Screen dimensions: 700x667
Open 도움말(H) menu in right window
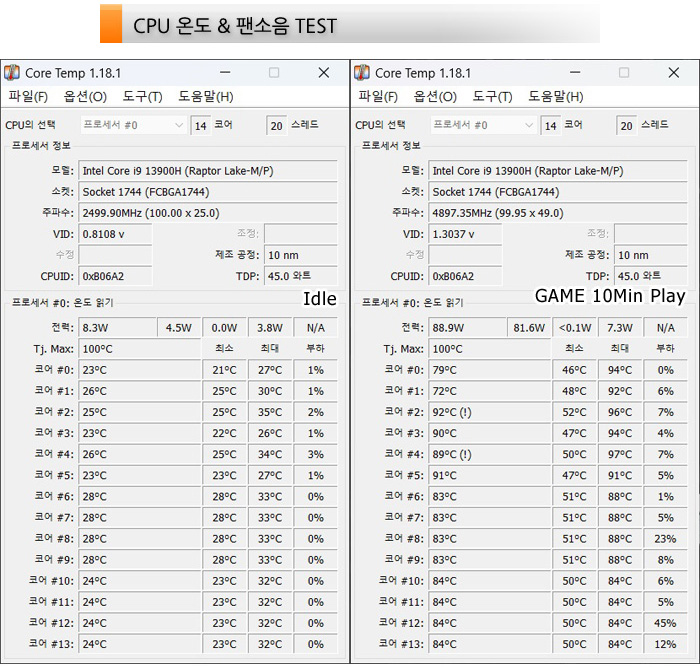coord(556,96)
